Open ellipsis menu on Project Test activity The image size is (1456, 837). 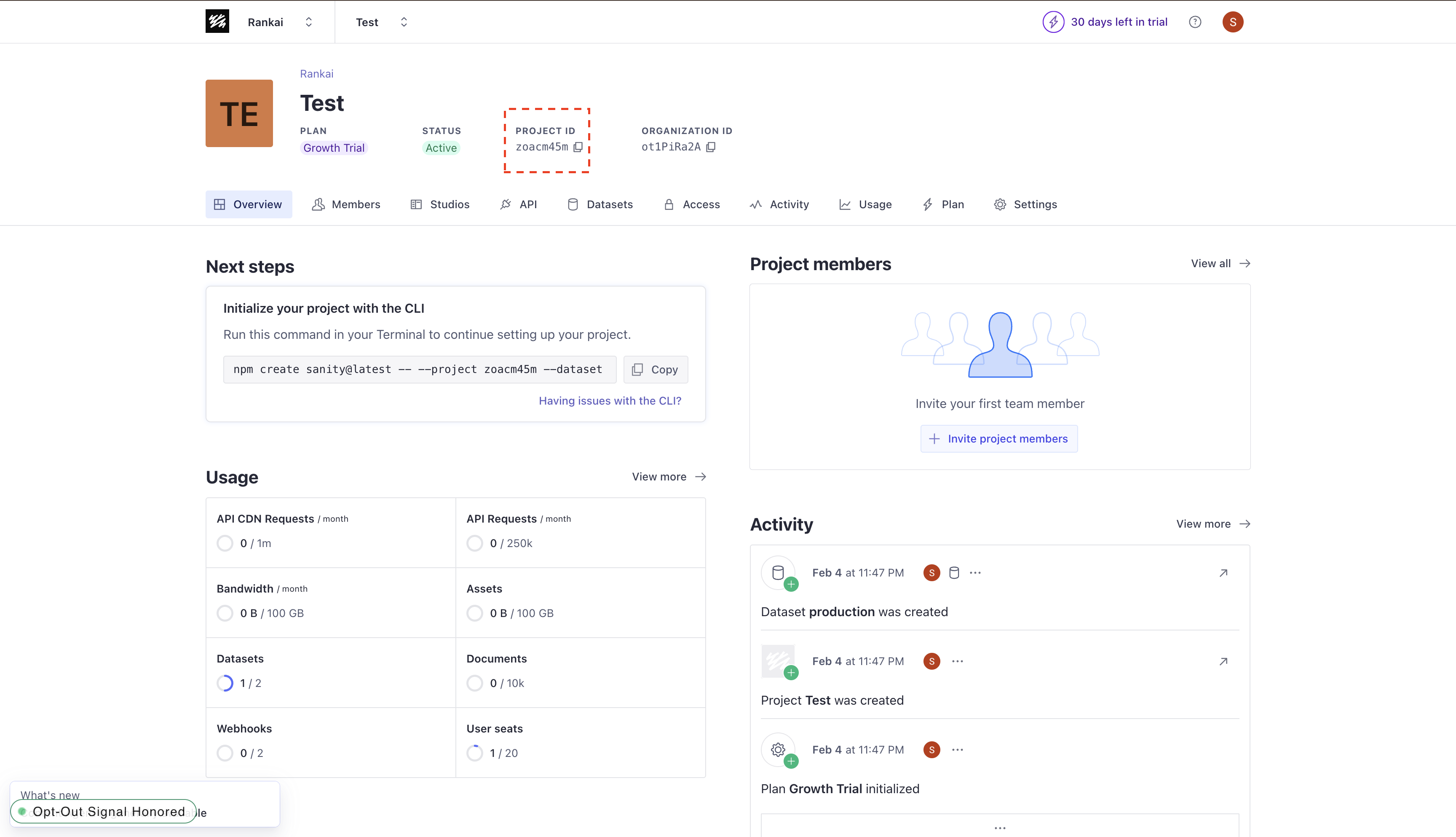tap(957, 661)
